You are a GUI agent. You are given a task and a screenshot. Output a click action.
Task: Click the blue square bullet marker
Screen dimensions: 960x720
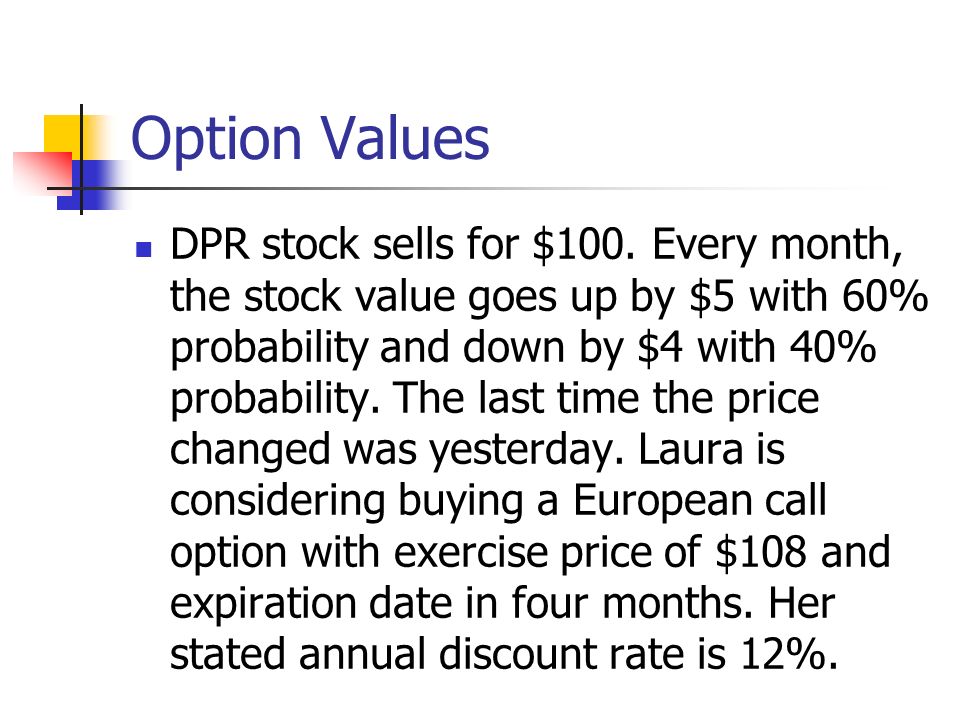pos(143,249)
